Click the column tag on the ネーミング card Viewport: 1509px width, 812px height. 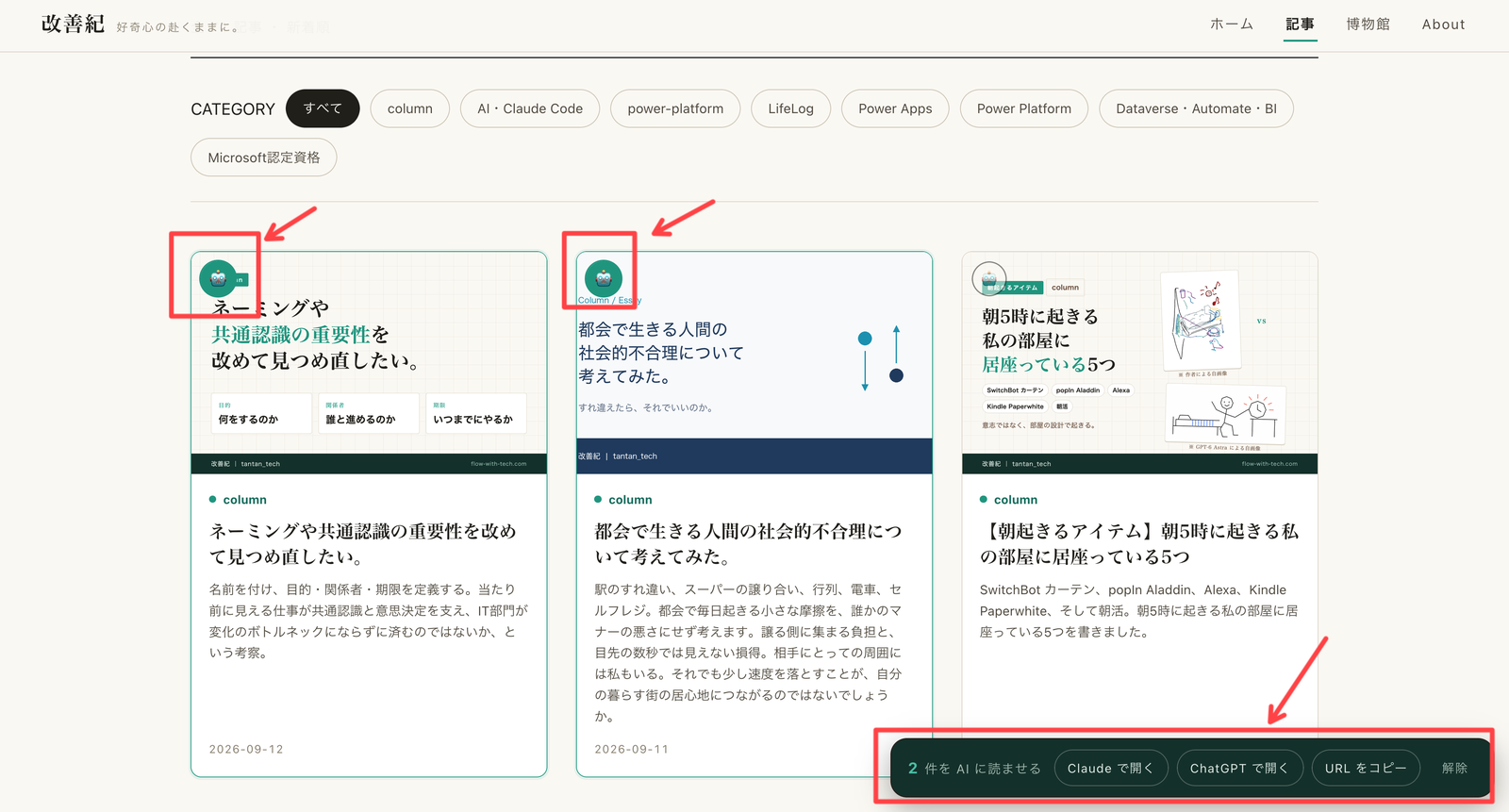[238, 500]
